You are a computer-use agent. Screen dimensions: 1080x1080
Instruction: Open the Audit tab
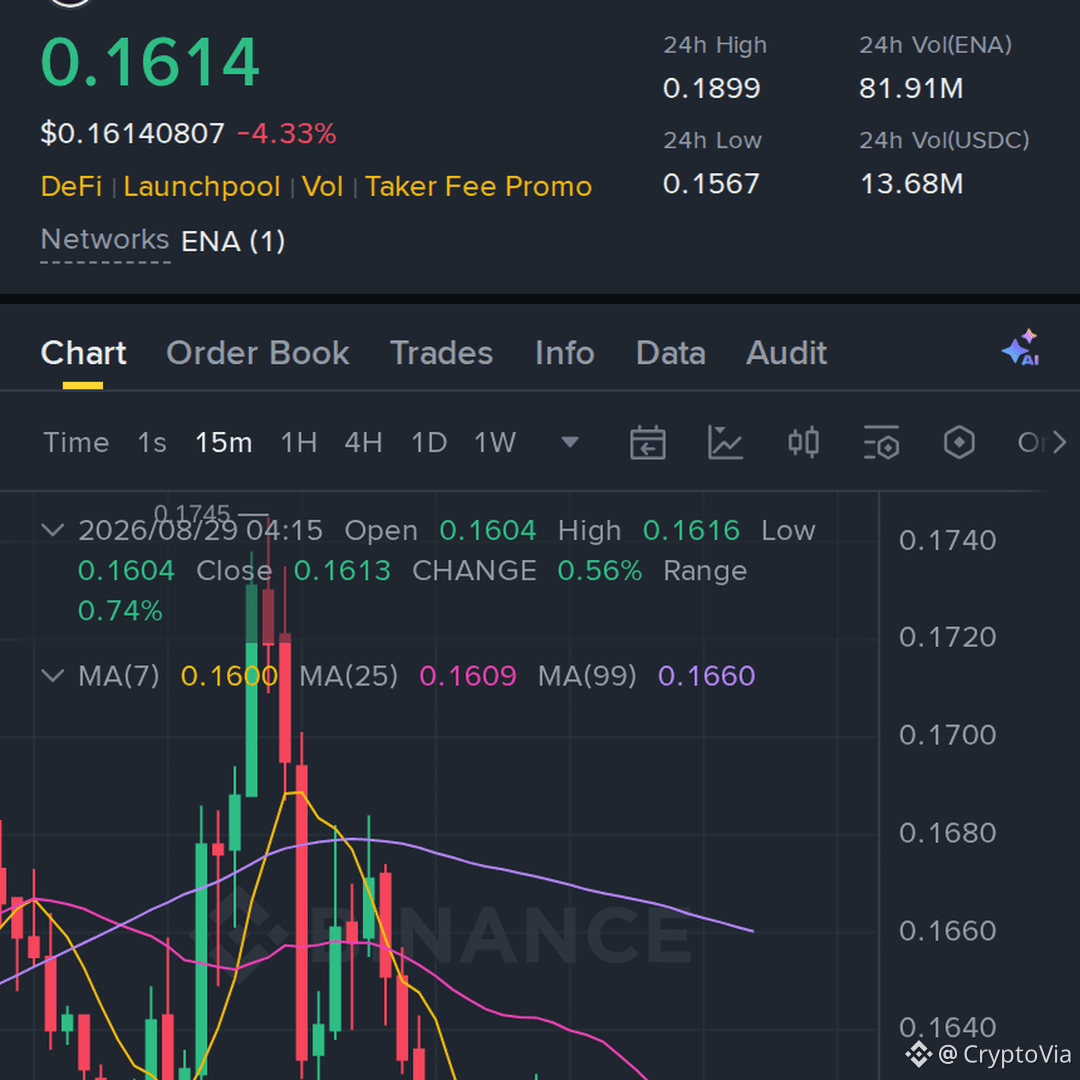point(787,353)
